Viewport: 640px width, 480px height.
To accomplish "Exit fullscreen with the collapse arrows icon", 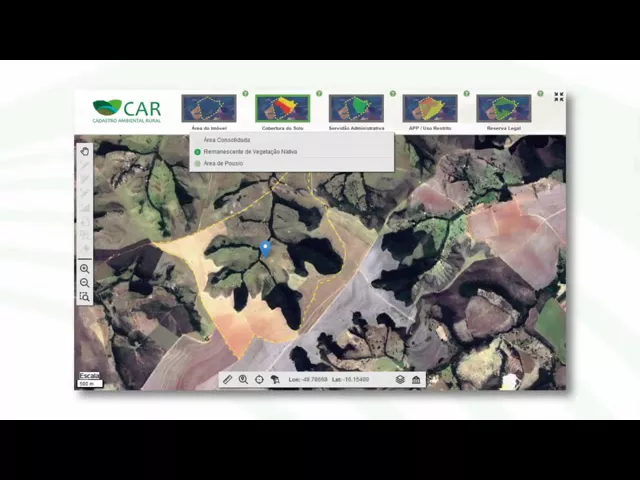I will (x=559, y=97).
